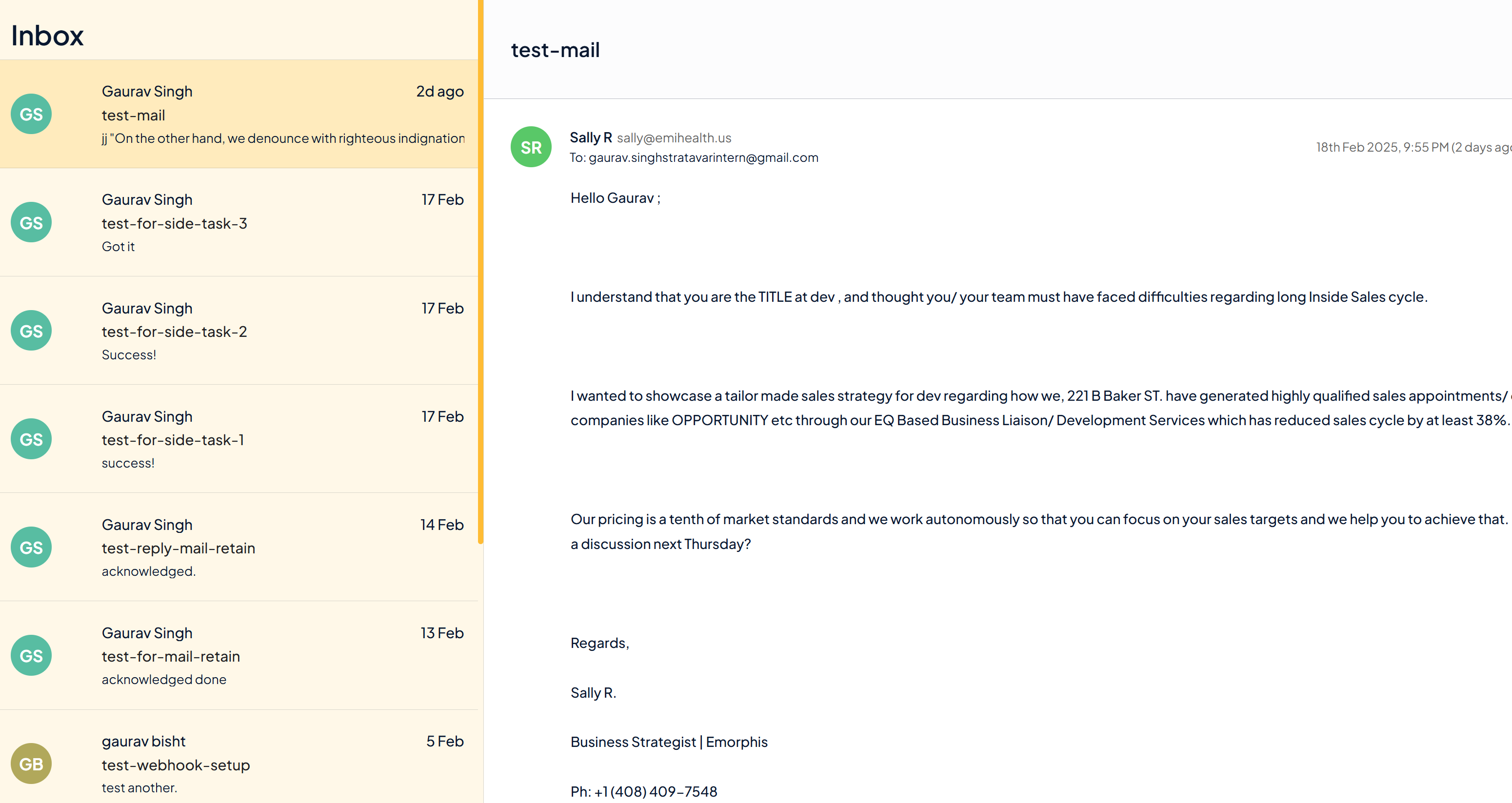Image resolution: width=1512 pixels, height=803 pixels.
Task: Click 'Business Strategist | Emorphis' signature line
Action: (x=669, y=742)
